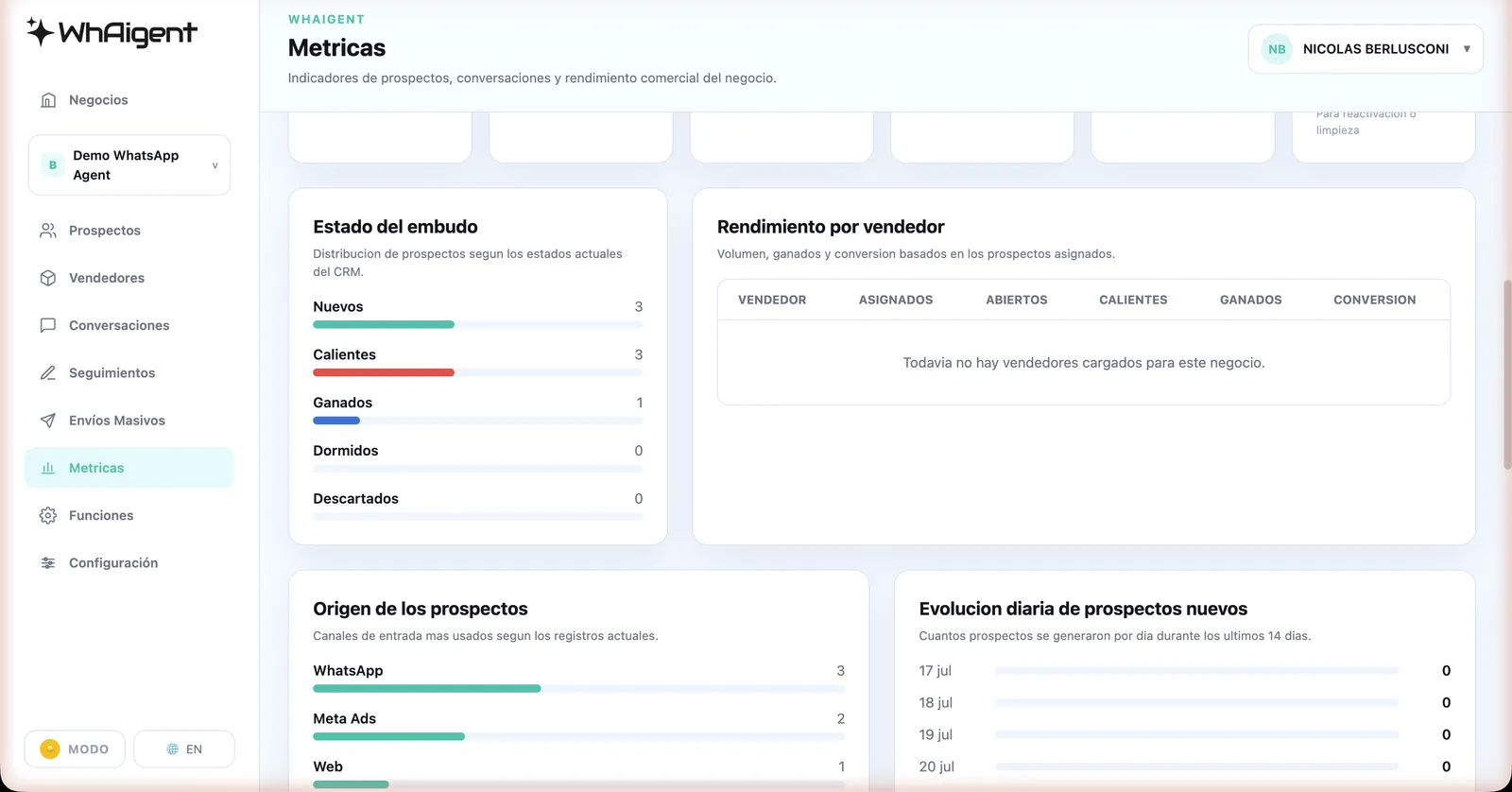Click the 19 jul progress bar
1512x792 pixels.
pos(1196,735)
